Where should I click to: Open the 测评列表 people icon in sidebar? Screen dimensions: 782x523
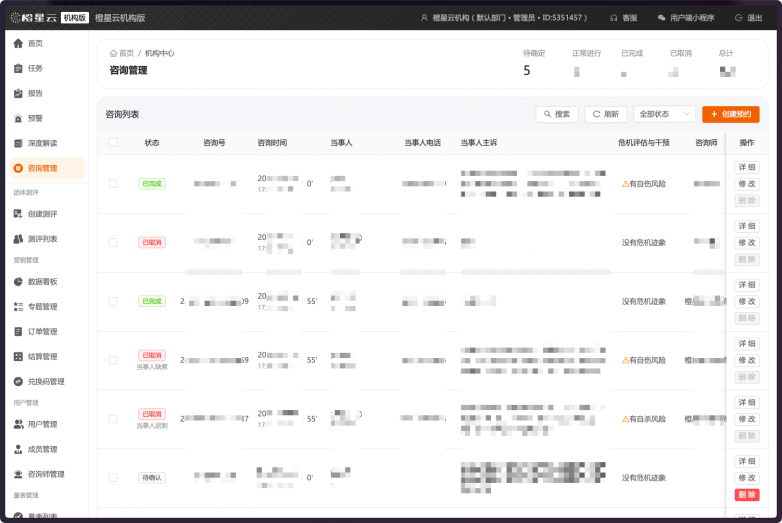pyautogui.click(x=18, y=239)
